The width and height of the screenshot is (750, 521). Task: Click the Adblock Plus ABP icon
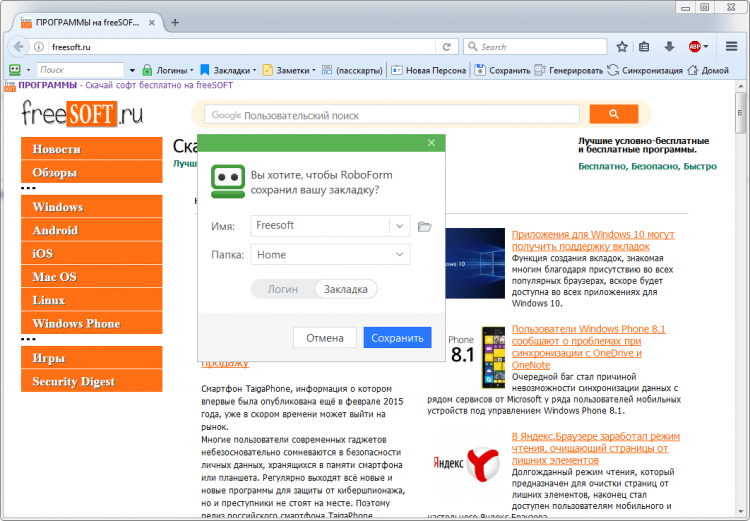[x=695, y=47]
